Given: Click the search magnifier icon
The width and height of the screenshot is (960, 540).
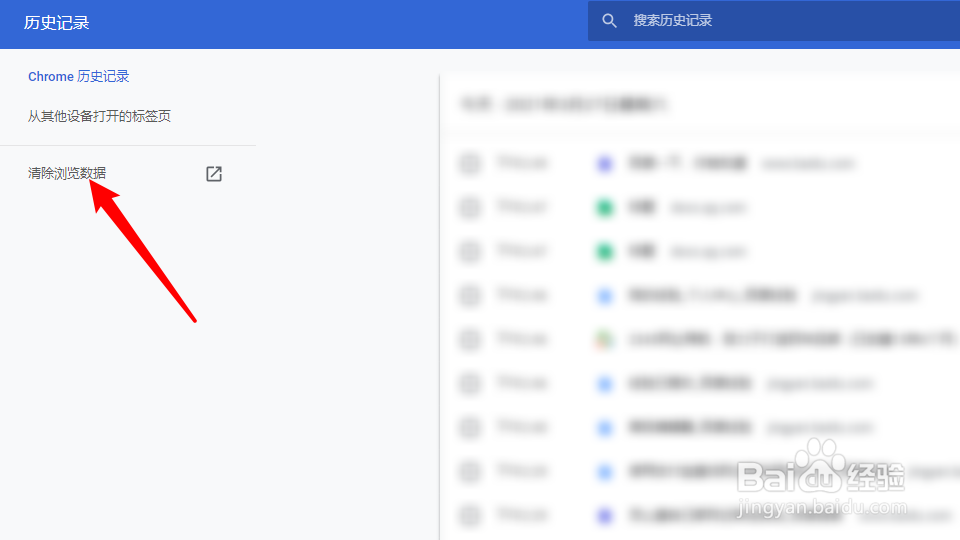Looking at the screenshot, I should (609, 21).
